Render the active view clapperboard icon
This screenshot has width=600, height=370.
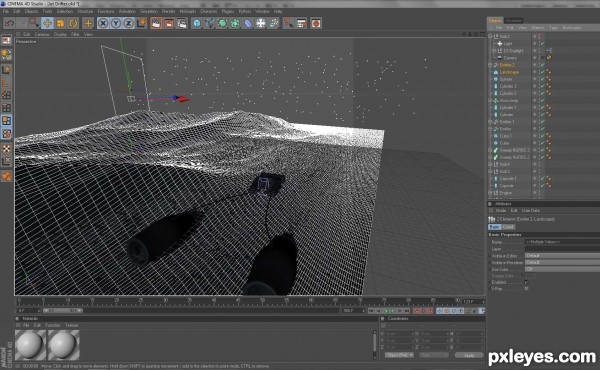pos(156,23)
